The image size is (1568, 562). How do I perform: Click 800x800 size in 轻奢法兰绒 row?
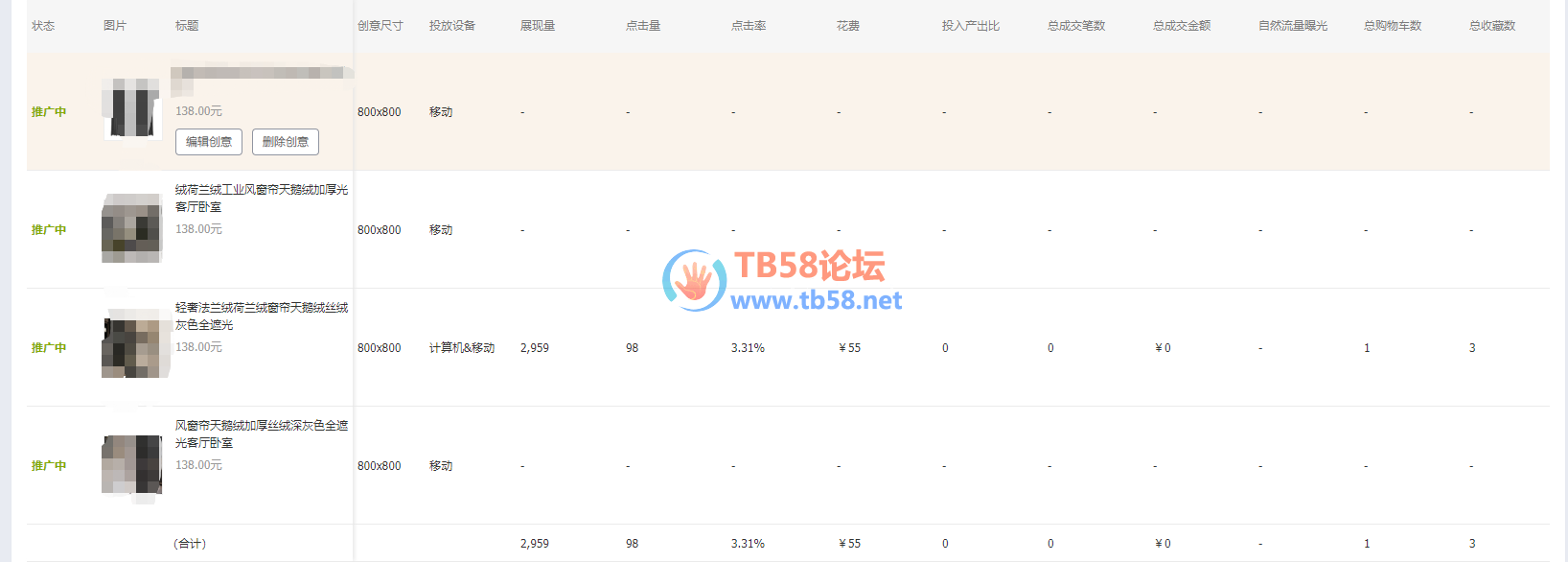point(380,348)
